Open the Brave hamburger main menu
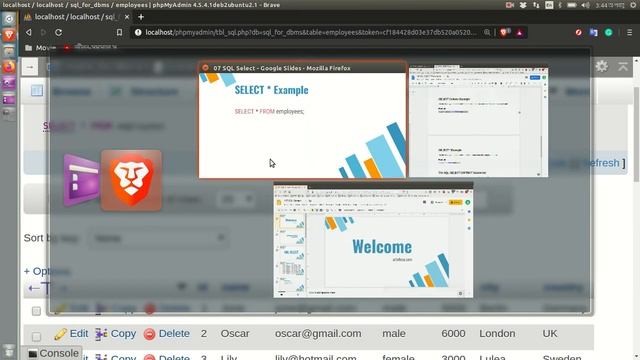 [629, 33]
